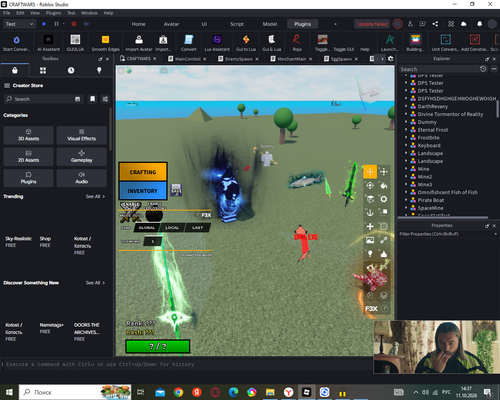The image size is (500, 400).
Task: Start playtest with the Play button
Action: point(44,24)
